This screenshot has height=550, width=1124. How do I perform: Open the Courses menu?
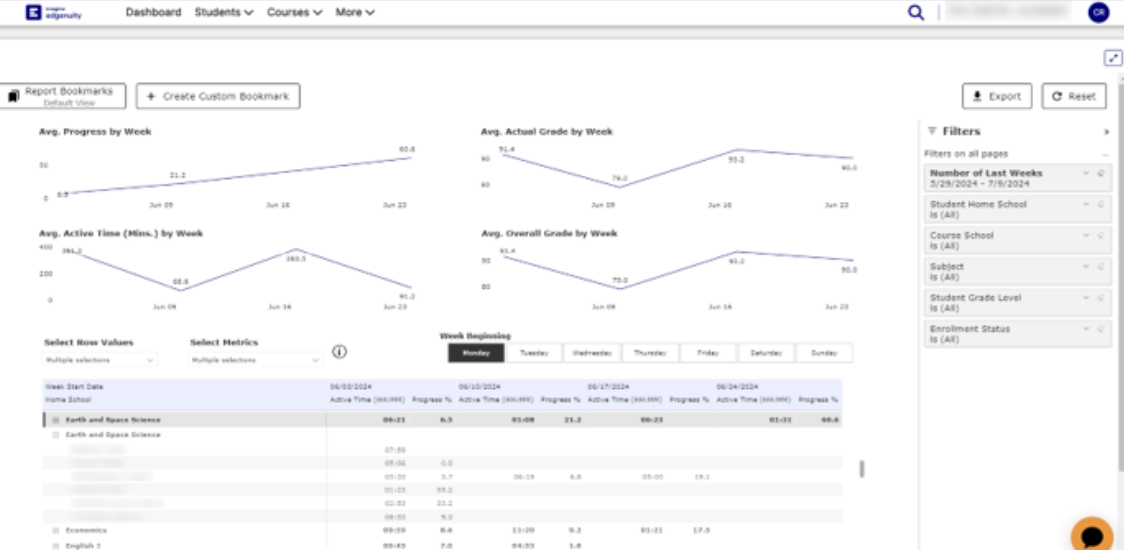click(295, 12)
